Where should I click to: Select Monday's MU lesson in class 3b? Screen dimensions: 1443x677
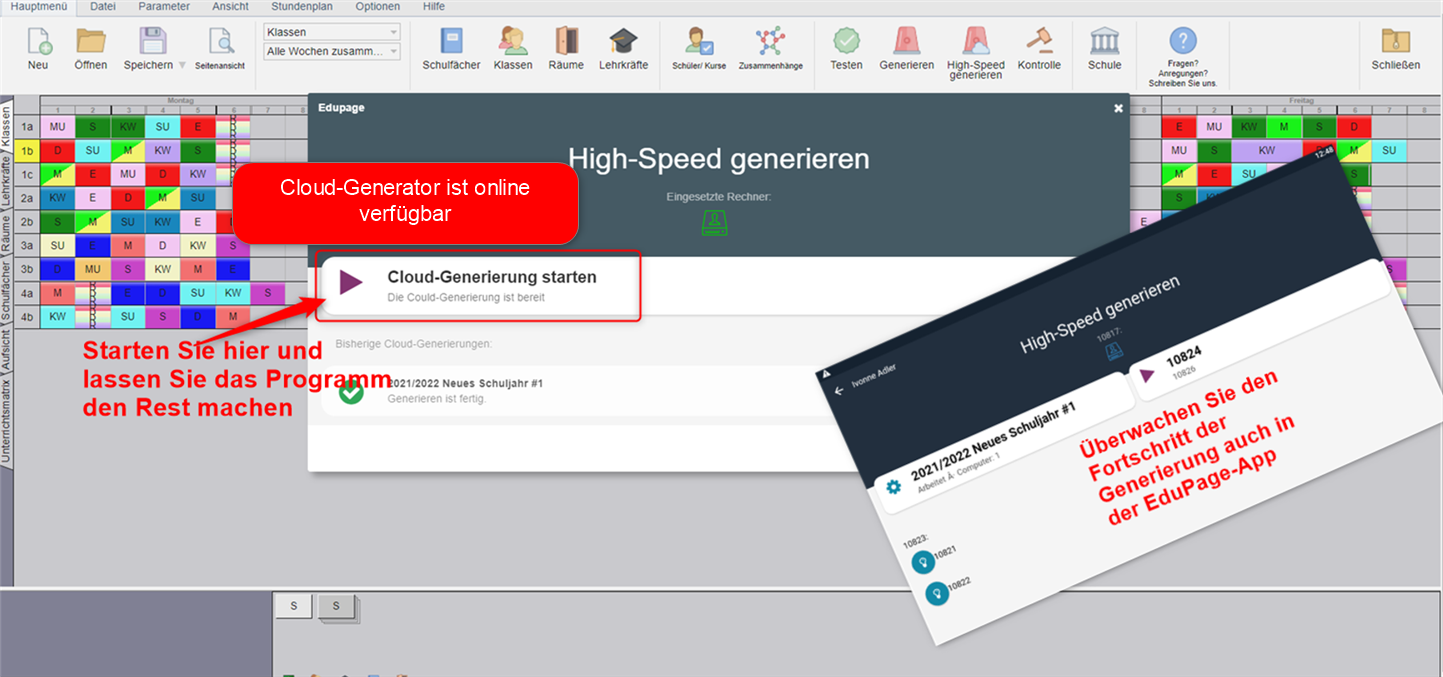click(x=93, y=269)
